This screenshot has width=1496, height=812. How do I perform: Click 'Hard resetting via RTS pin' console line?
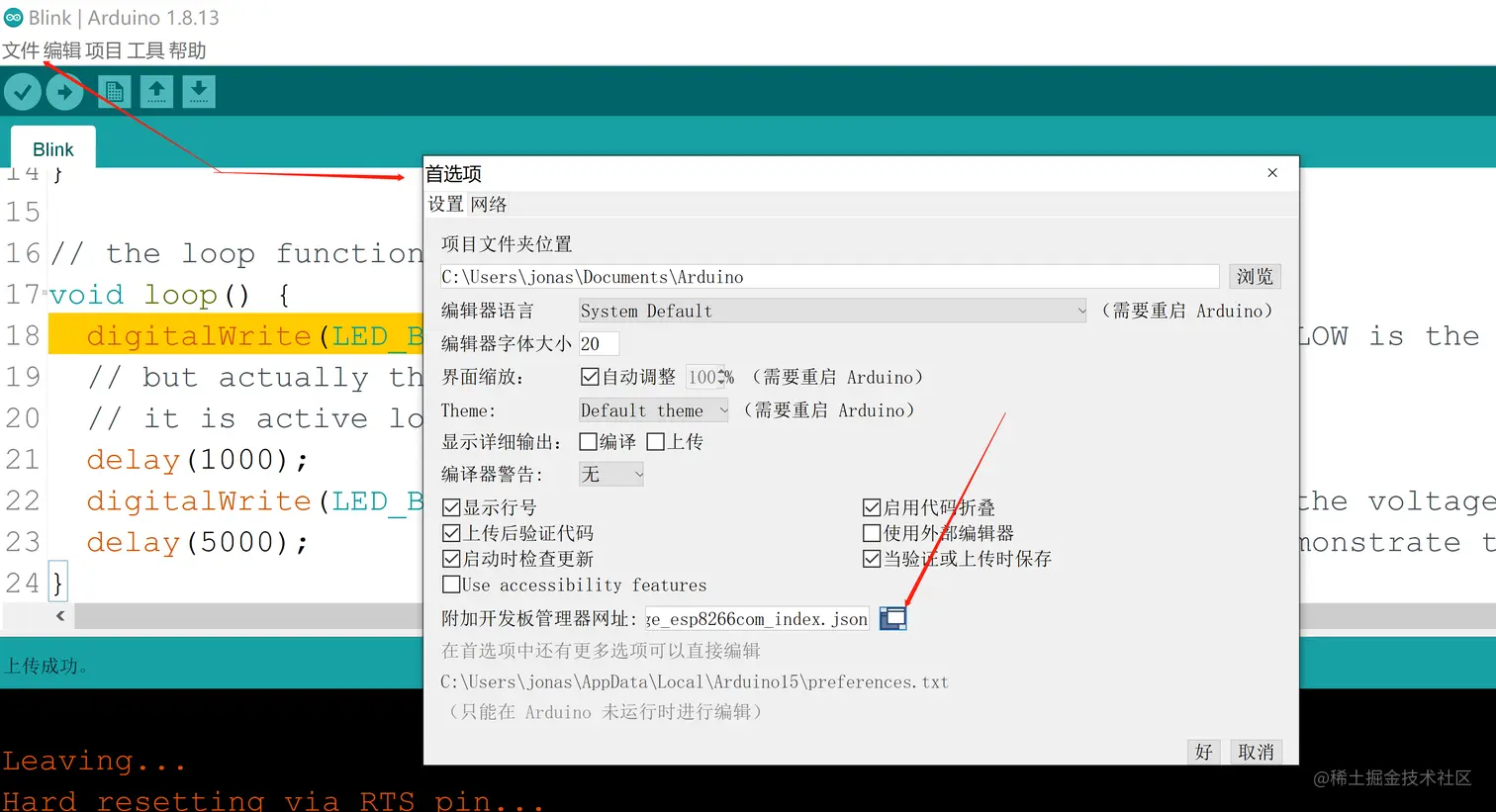[273, 799]
